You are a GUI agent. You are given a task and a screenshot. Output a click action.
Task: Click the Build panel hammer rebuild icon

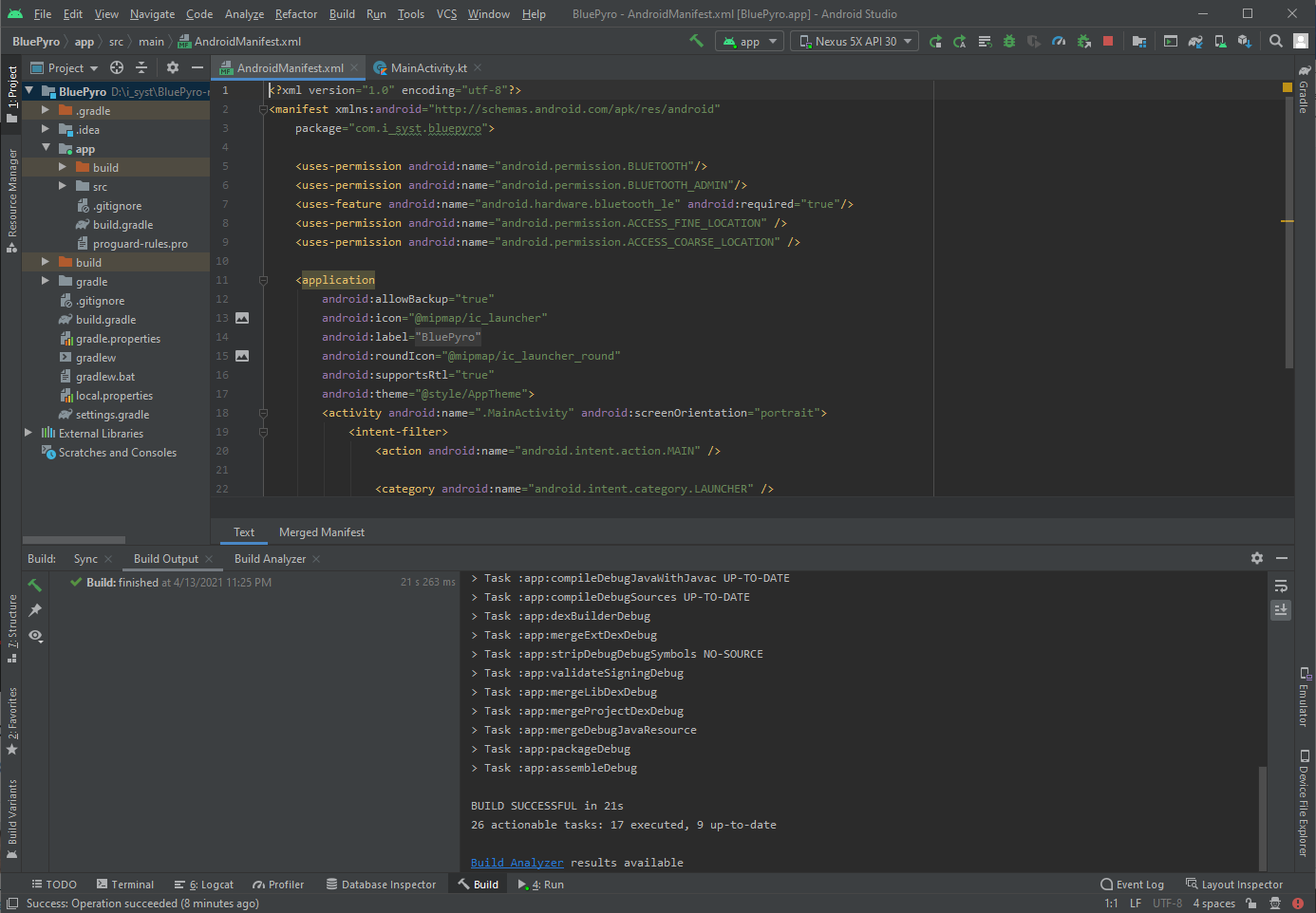click(35, 586)
